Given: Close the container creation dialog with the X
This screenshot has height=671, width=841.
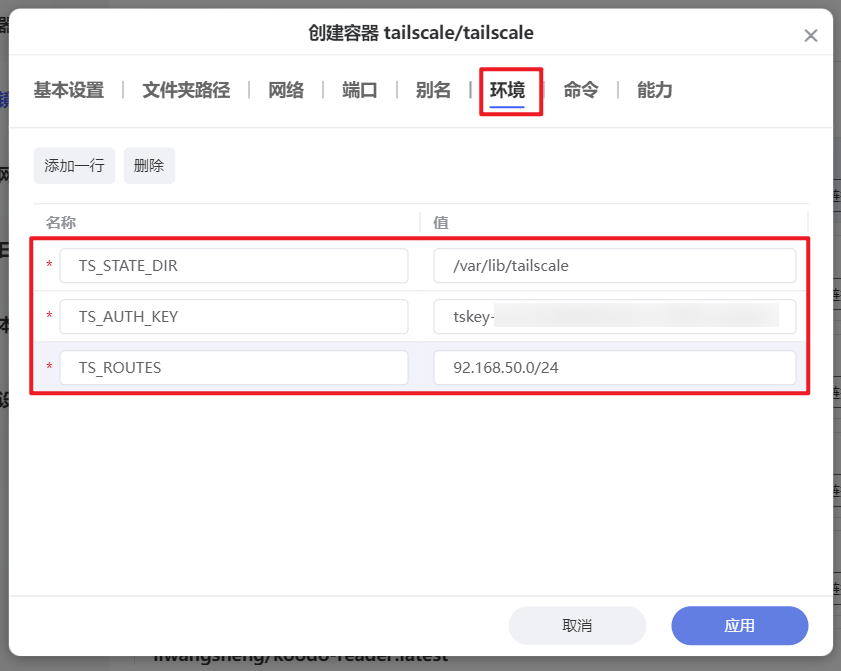Looking at the screenshot, I should [811, 34].
